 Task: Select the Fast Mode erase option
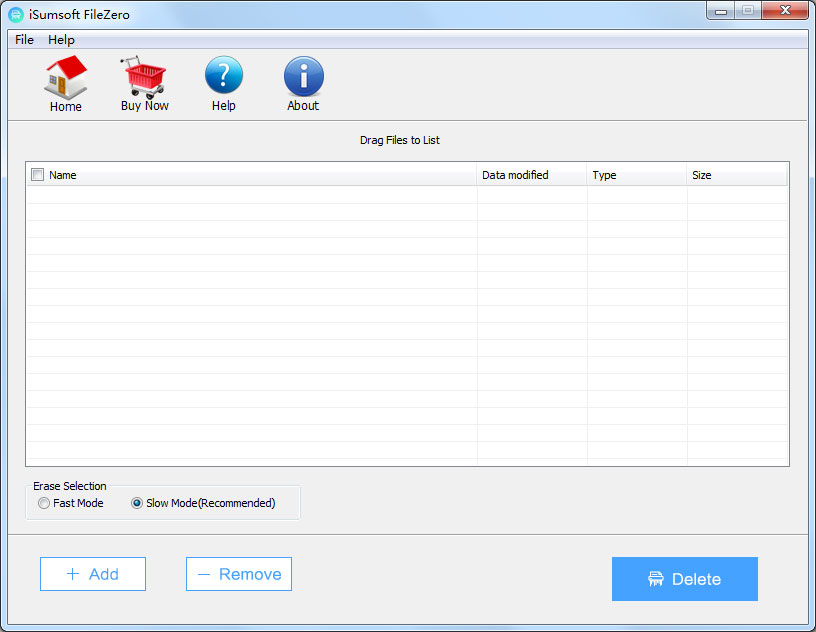[44, 504]
